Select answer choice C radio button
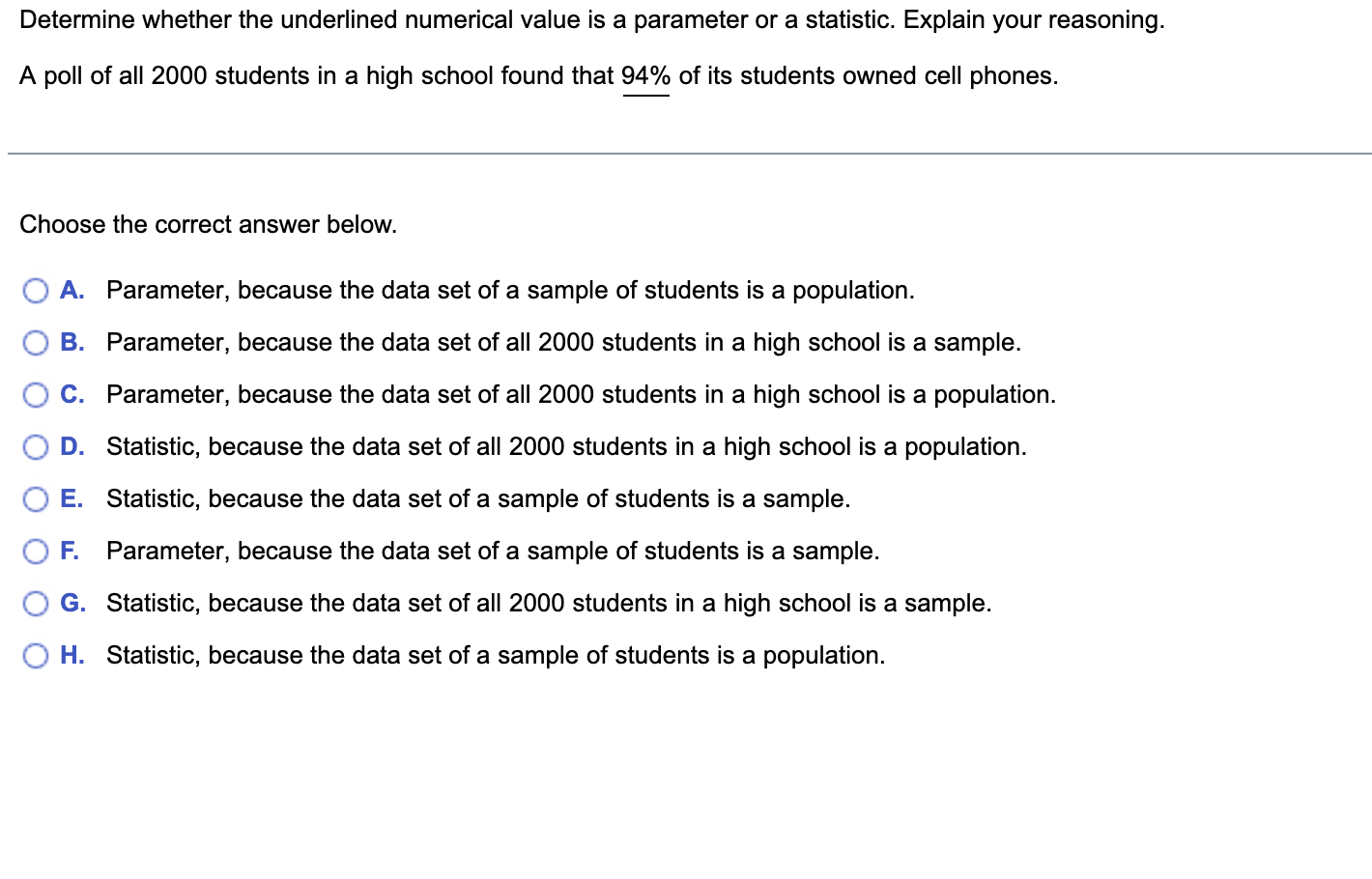Screen dimensions: 1372x879 point(36,394)
